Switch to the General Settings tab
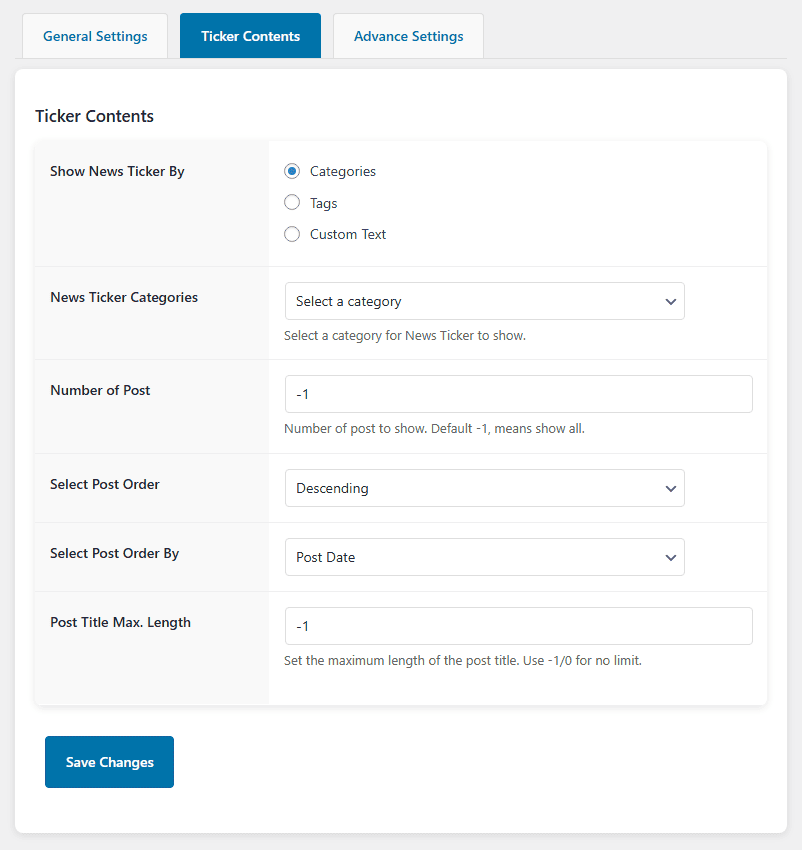Image resolution: width=802 pixels, height=850 pixels. [94, 36]
